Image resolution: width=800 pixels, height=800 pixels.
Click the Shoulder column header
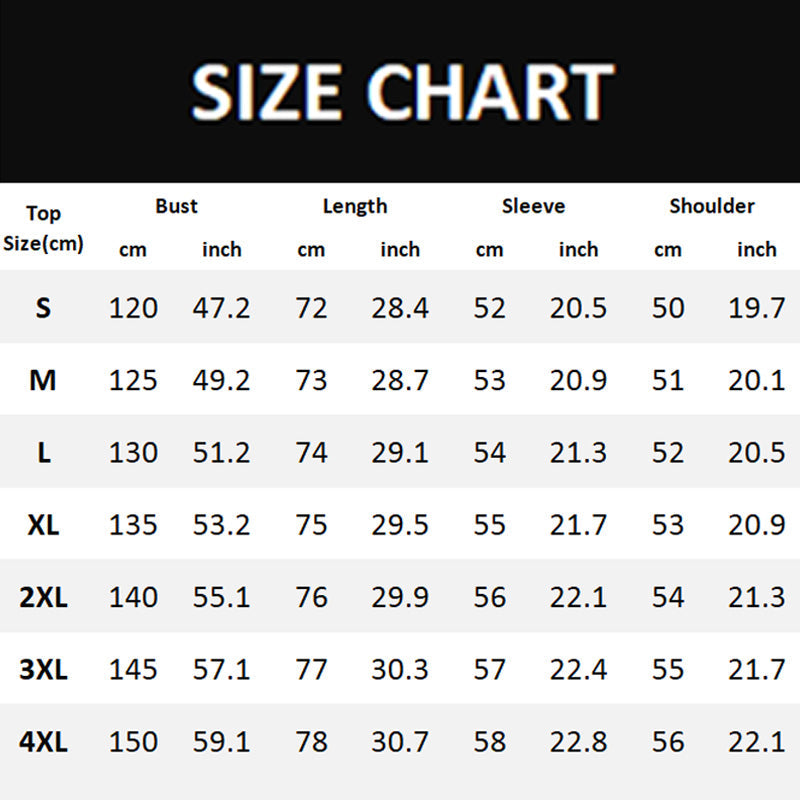pyautogui.click(x=711, y=206)
